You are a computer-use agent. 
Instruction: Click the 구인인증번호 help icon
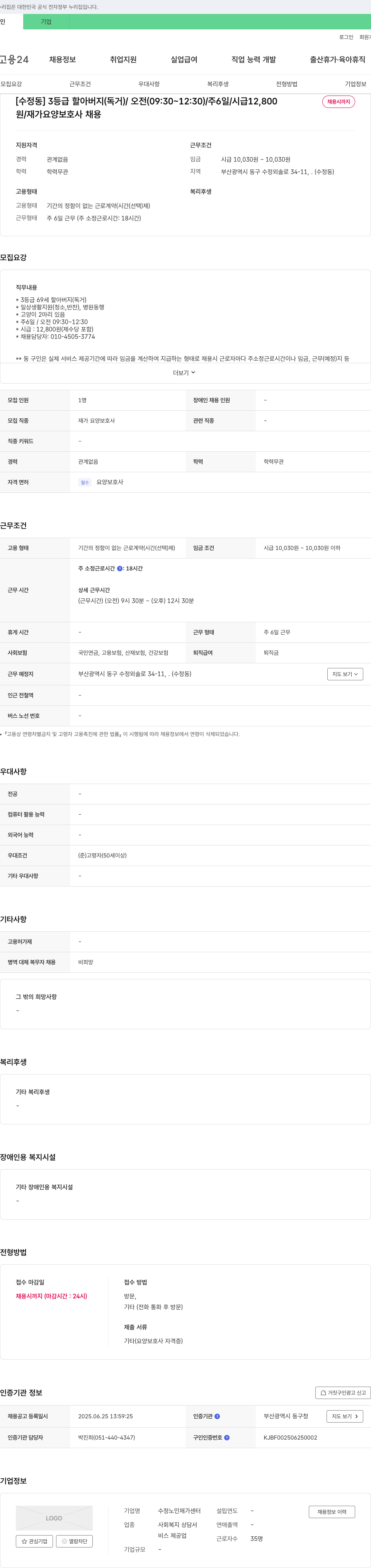227,1438
